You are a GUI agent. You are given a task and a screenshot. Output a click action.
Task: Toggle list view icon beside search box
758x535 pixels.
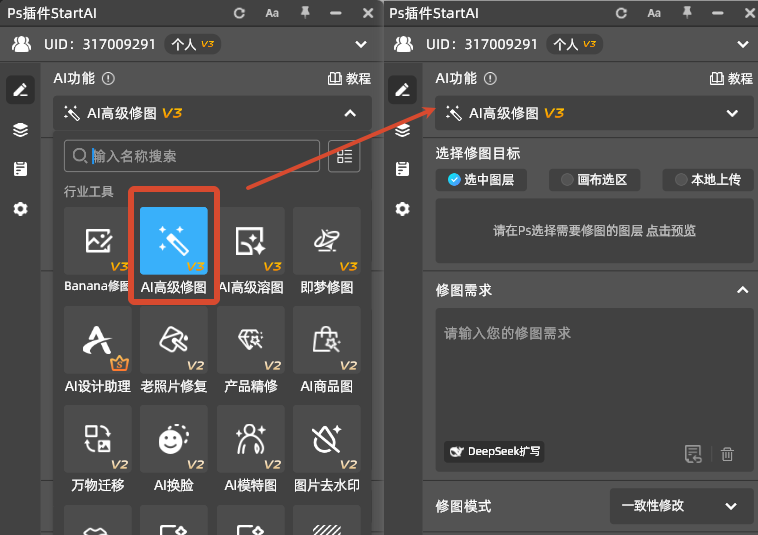point(344,156)
